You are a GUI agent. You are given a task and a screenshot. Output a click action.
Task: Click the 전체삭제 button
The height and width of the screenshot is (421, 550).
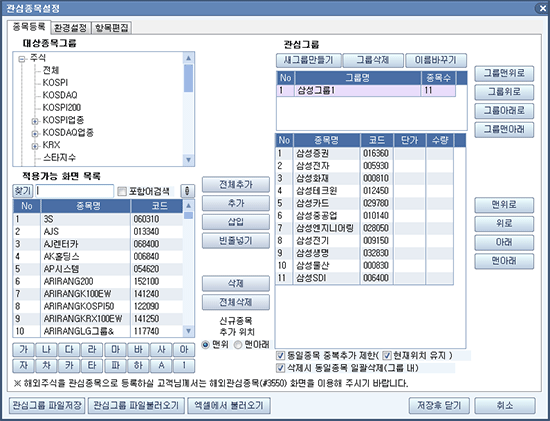tap(236, 302)
